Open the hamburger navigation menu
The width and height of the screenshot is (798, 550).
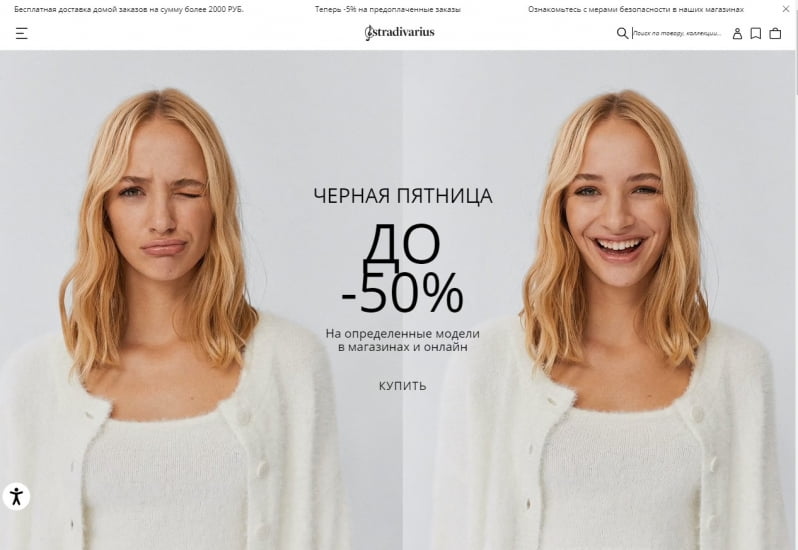(21, 34)
